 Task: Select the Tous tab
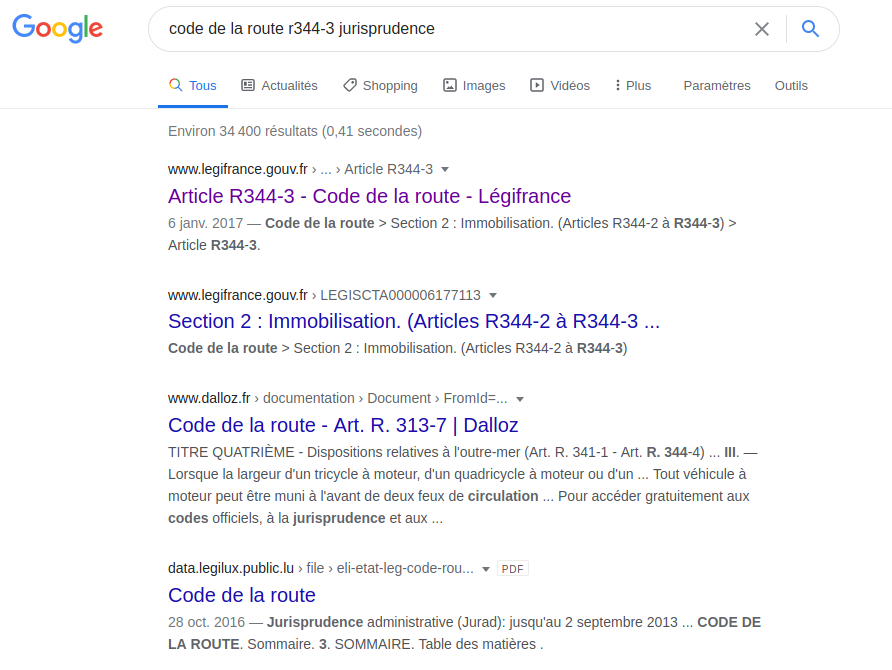click(x=193, y=85)
